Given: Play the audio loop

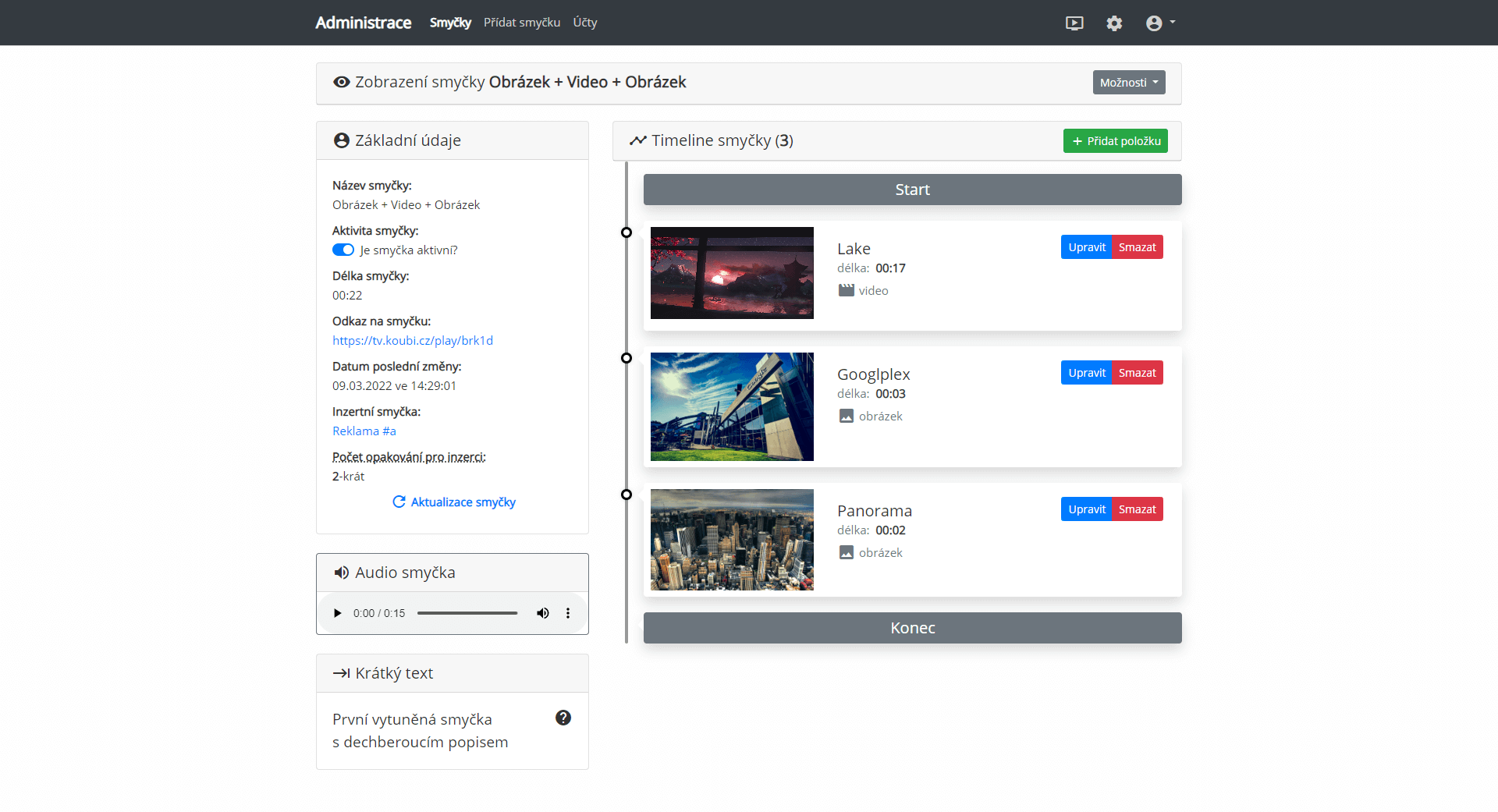Looking at the screenshot, I should coord(337,613).
